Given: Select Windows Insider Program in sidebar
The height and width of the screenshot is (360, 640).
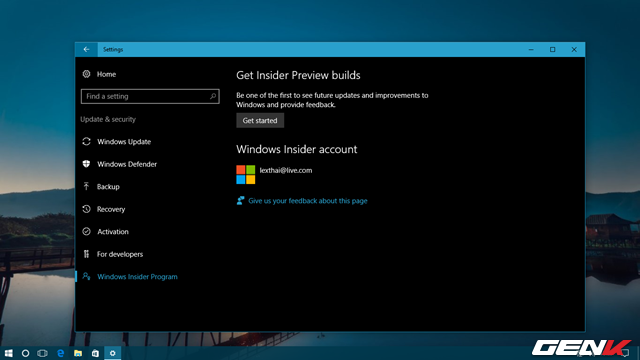Looking at the screenshot, I should coord(137,276).
